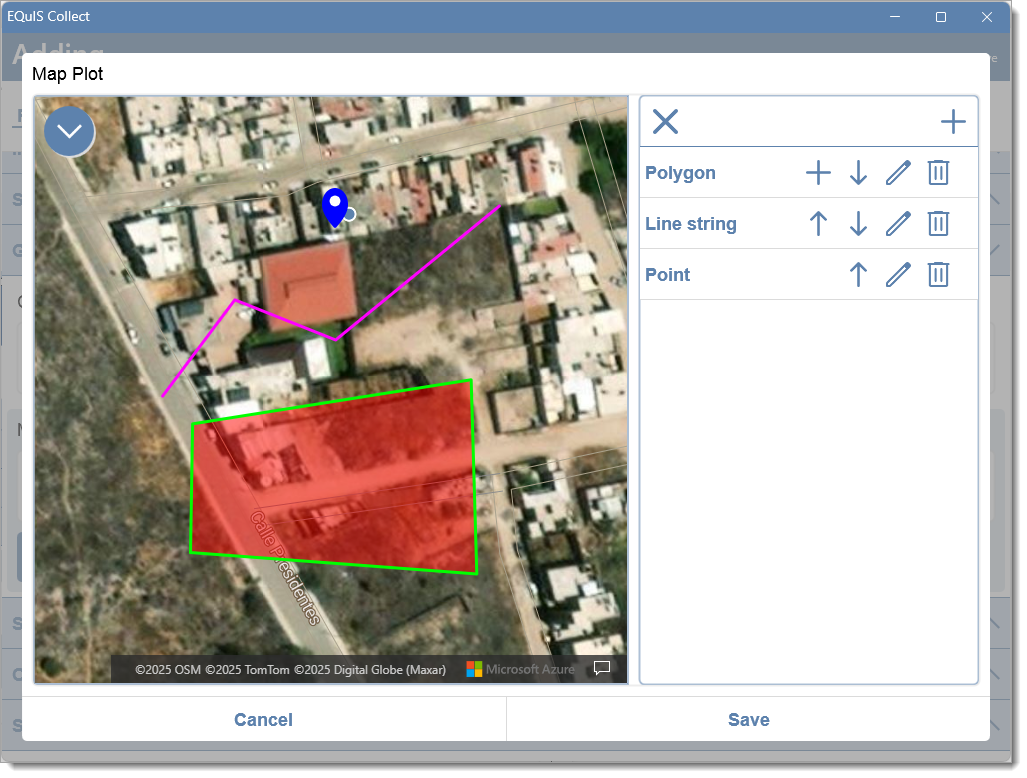Expand the map options chevron button
The image size is (1027, 778).
[x=69, y=132]
